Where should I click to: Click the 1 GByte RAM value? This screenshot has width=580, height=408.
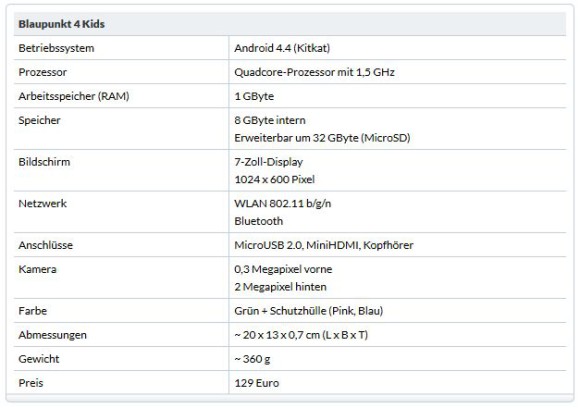(x=254, y=96)
